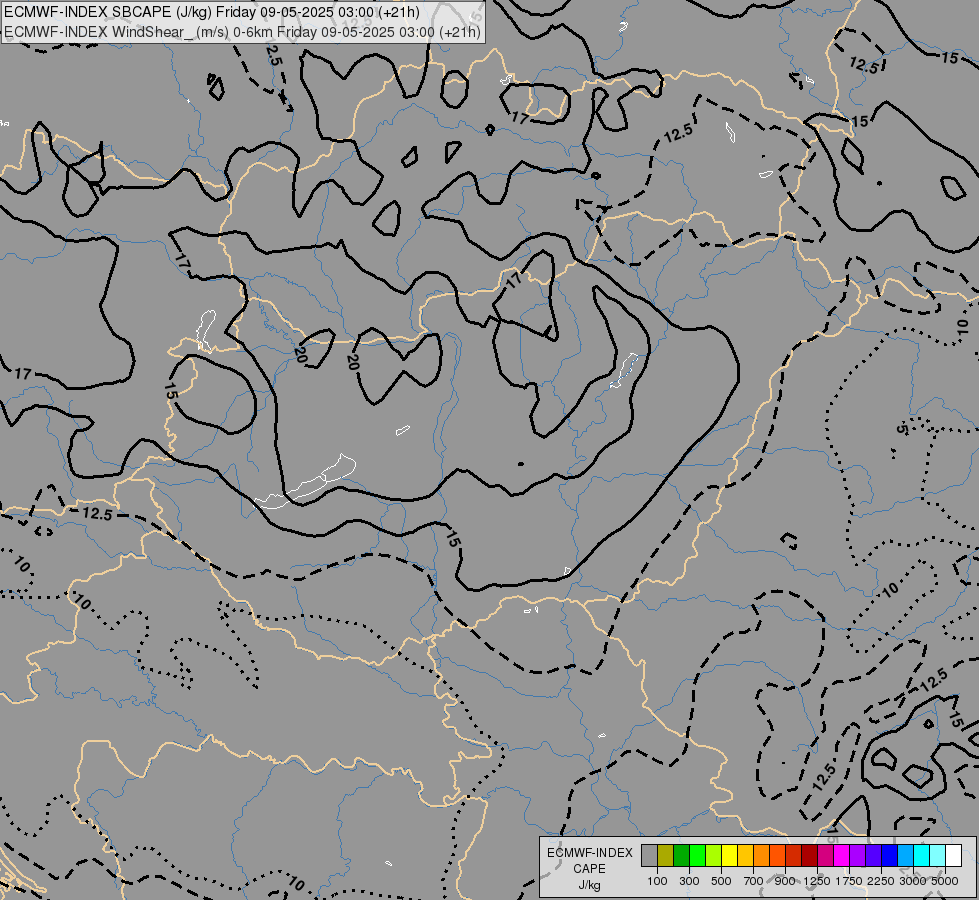Image resolution: width=979 pixels, height=900 pixels.
Task: Click the dotted contour label 5
Action: tap(901, 428)
